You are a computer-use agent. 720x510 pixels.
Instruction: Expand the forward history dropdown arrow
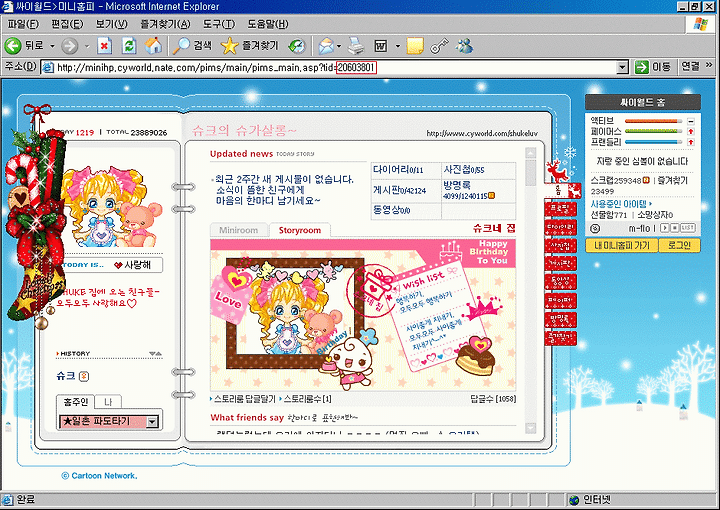[86, 46]
